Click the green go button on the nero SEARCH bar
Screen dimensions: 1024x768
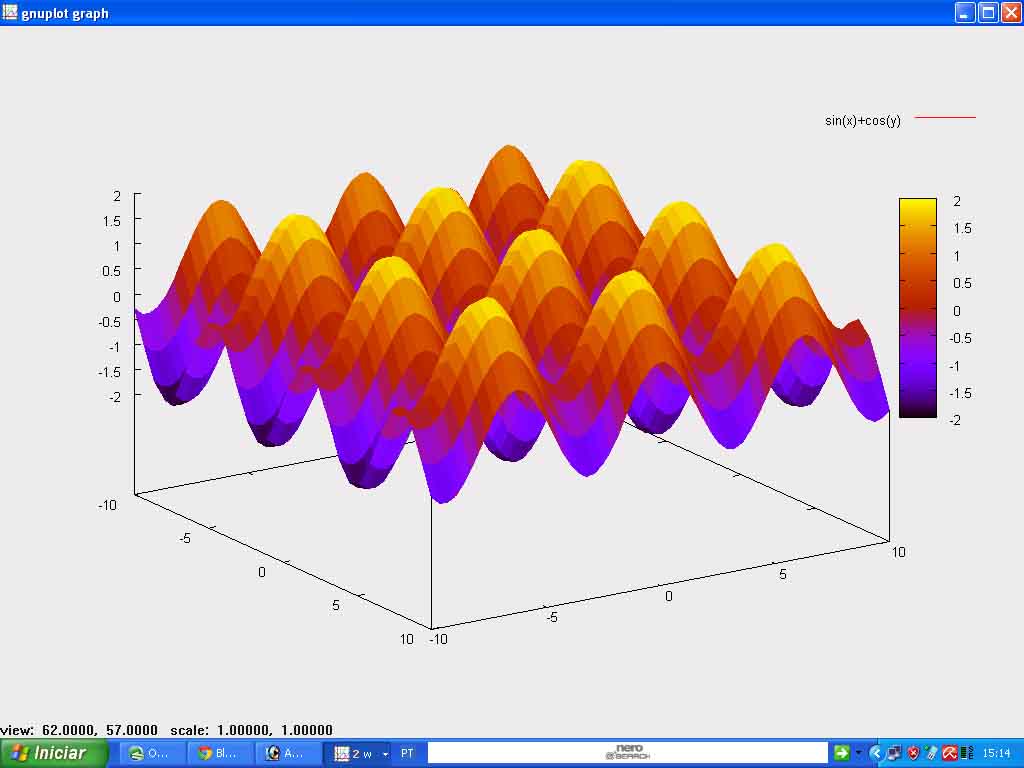(x=841, y=752)
